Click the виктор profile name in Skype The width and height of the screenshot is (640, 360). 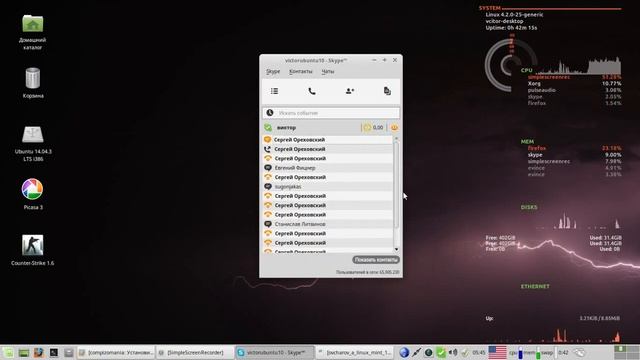point(287,128)
